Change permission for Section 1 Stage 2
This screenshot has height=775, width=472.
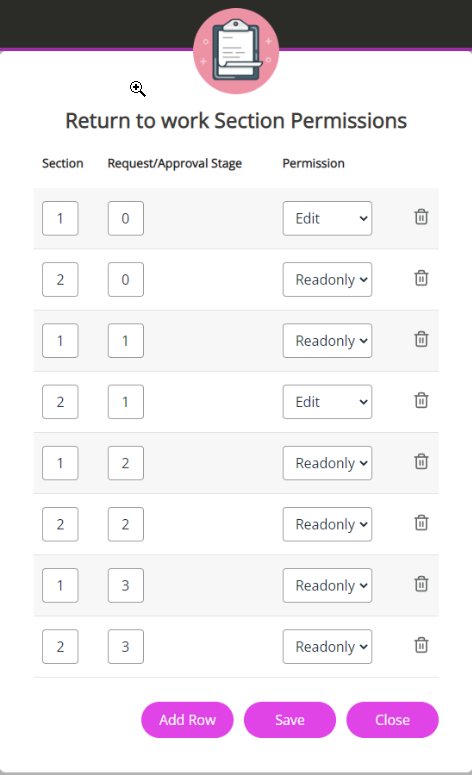(x=327, y=463)
